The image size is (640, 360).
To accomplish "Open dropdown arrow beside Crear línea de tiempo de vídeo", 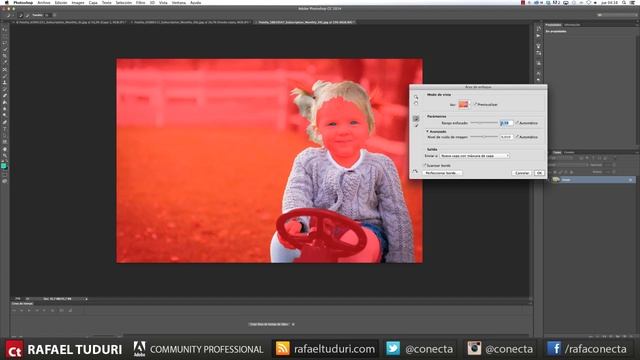I will 293,324.
